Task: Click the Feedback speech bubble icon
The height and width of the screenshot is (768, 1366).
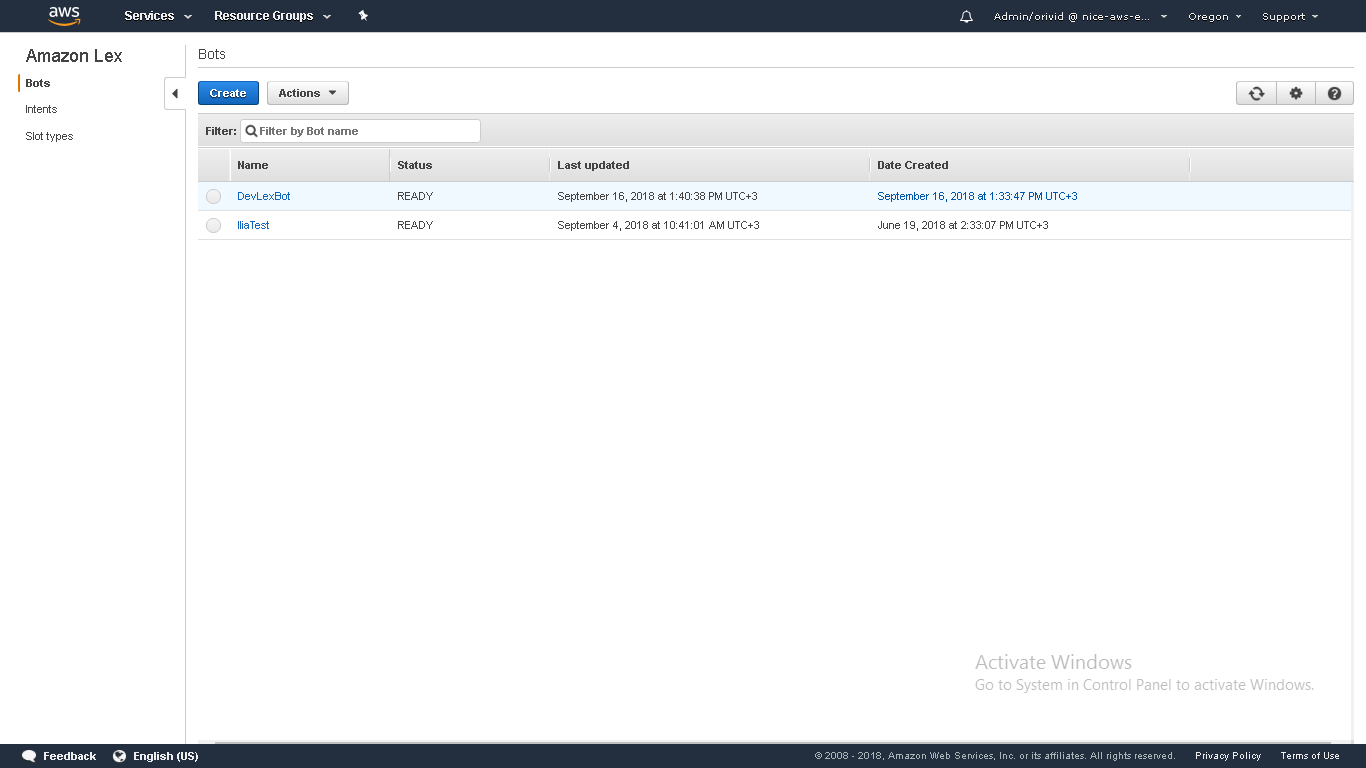Action: click(x=29, y=756)
